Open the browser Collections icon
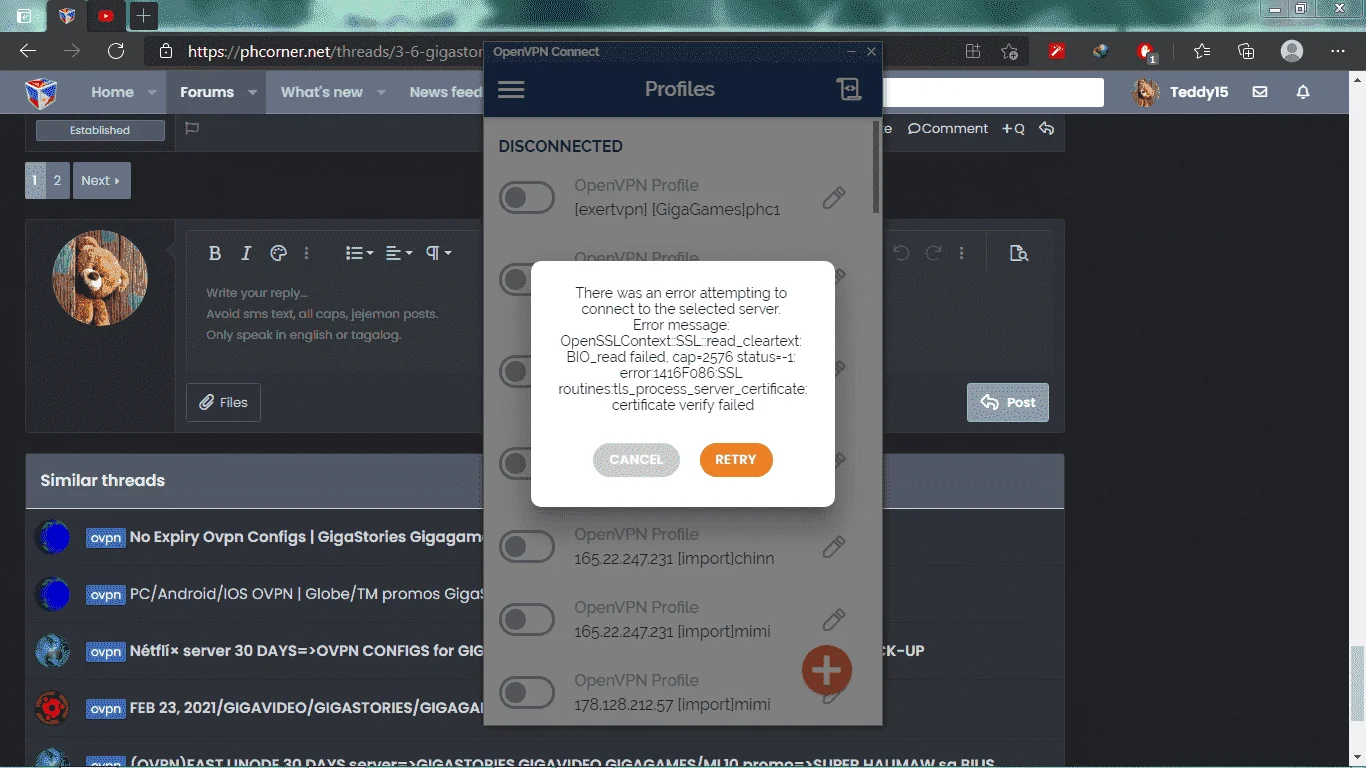The image size is (1366, 768). tap(1246, 51)
